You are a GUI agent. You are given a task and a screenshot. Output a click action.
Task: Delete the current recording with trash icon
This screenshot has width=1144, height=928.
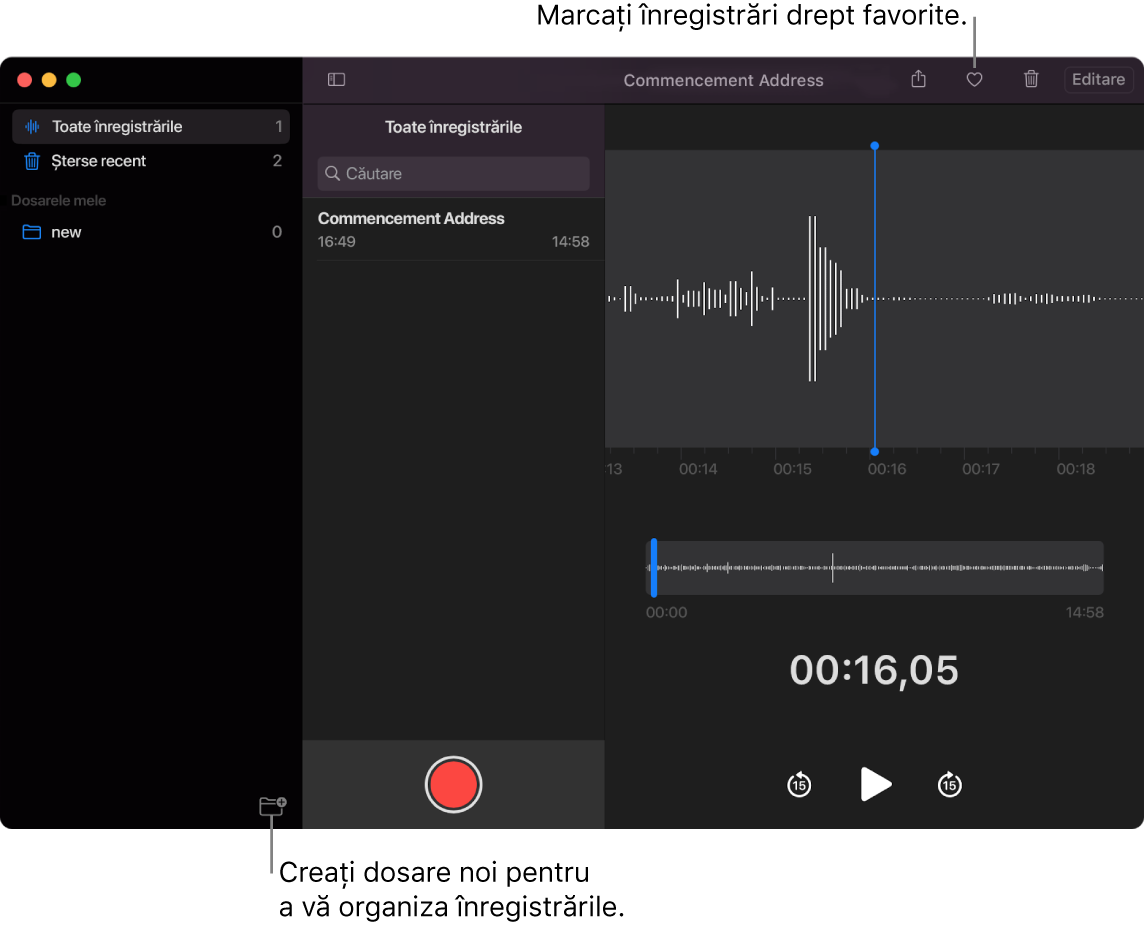tap(1031, 79)
